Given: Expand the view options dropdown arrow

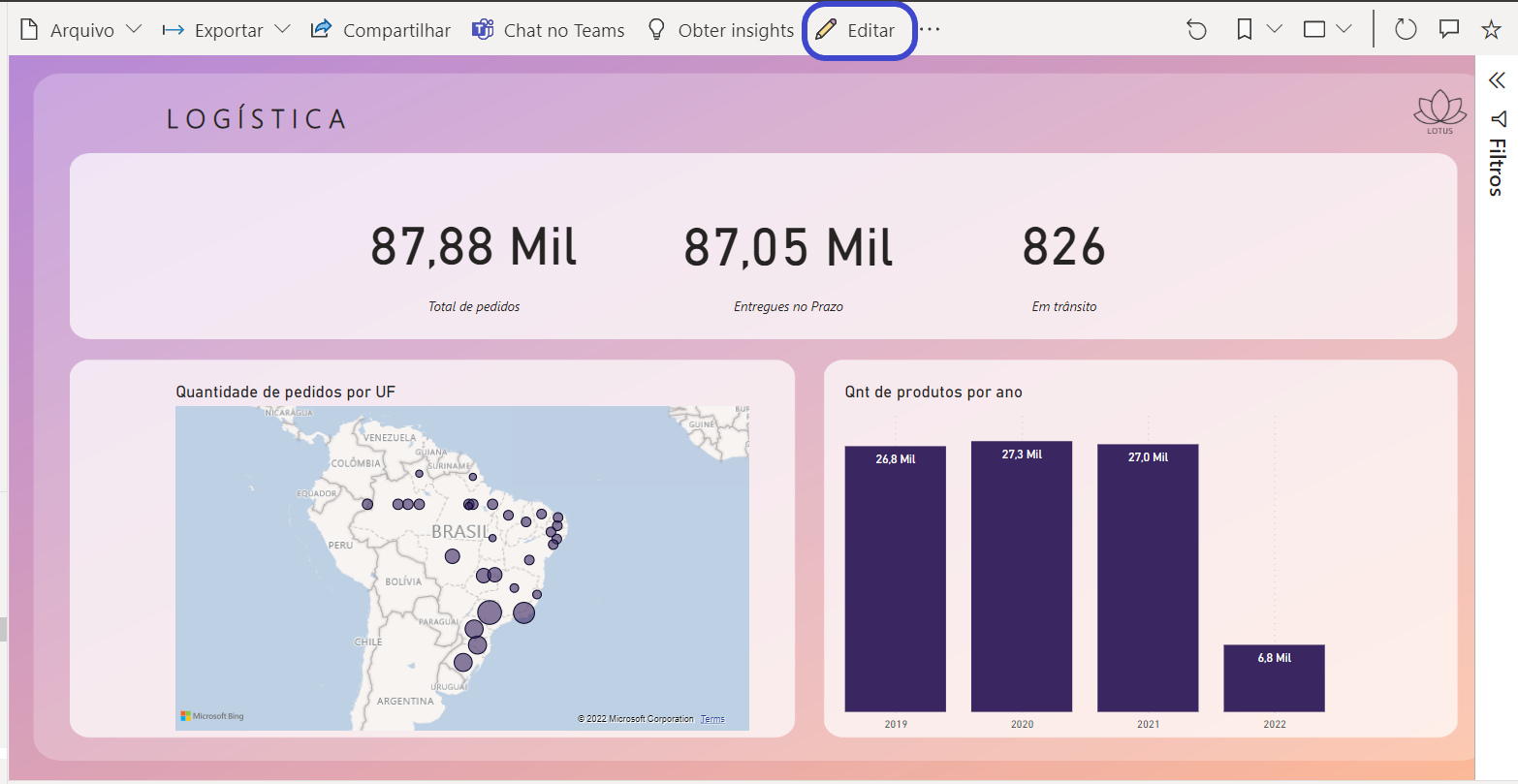Looking at the screenshot, I should pos(1344,30).
